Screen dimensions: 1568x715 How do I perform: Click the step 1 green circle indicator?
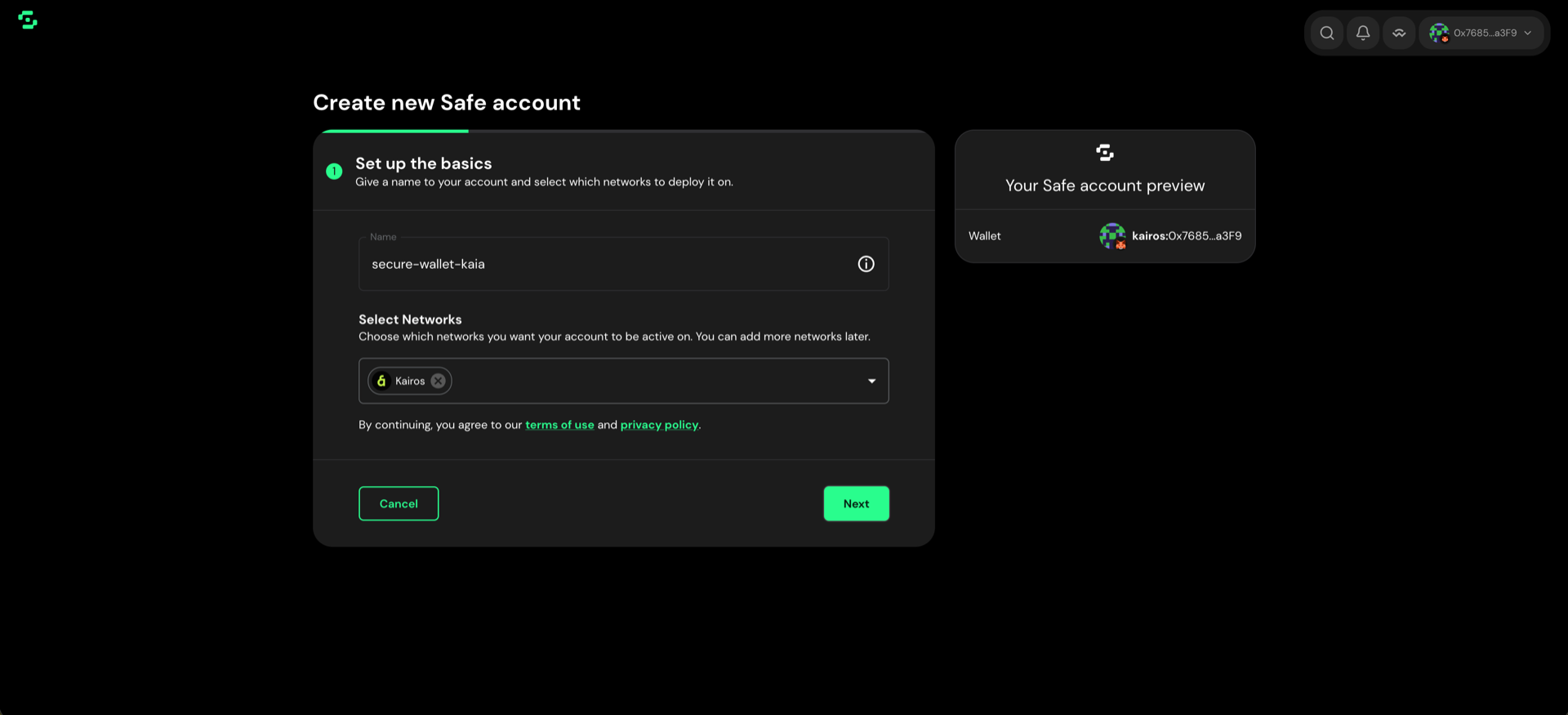(334, 171)
